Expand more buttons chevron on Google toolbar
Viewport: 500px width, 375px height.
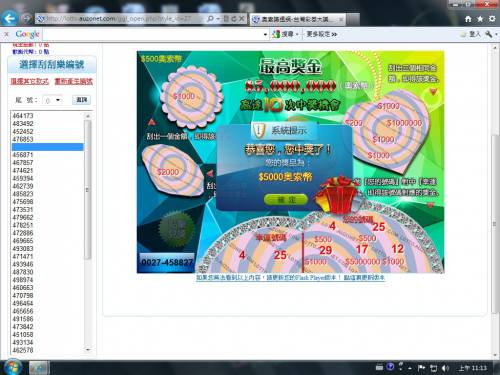[x=334, y=34]
